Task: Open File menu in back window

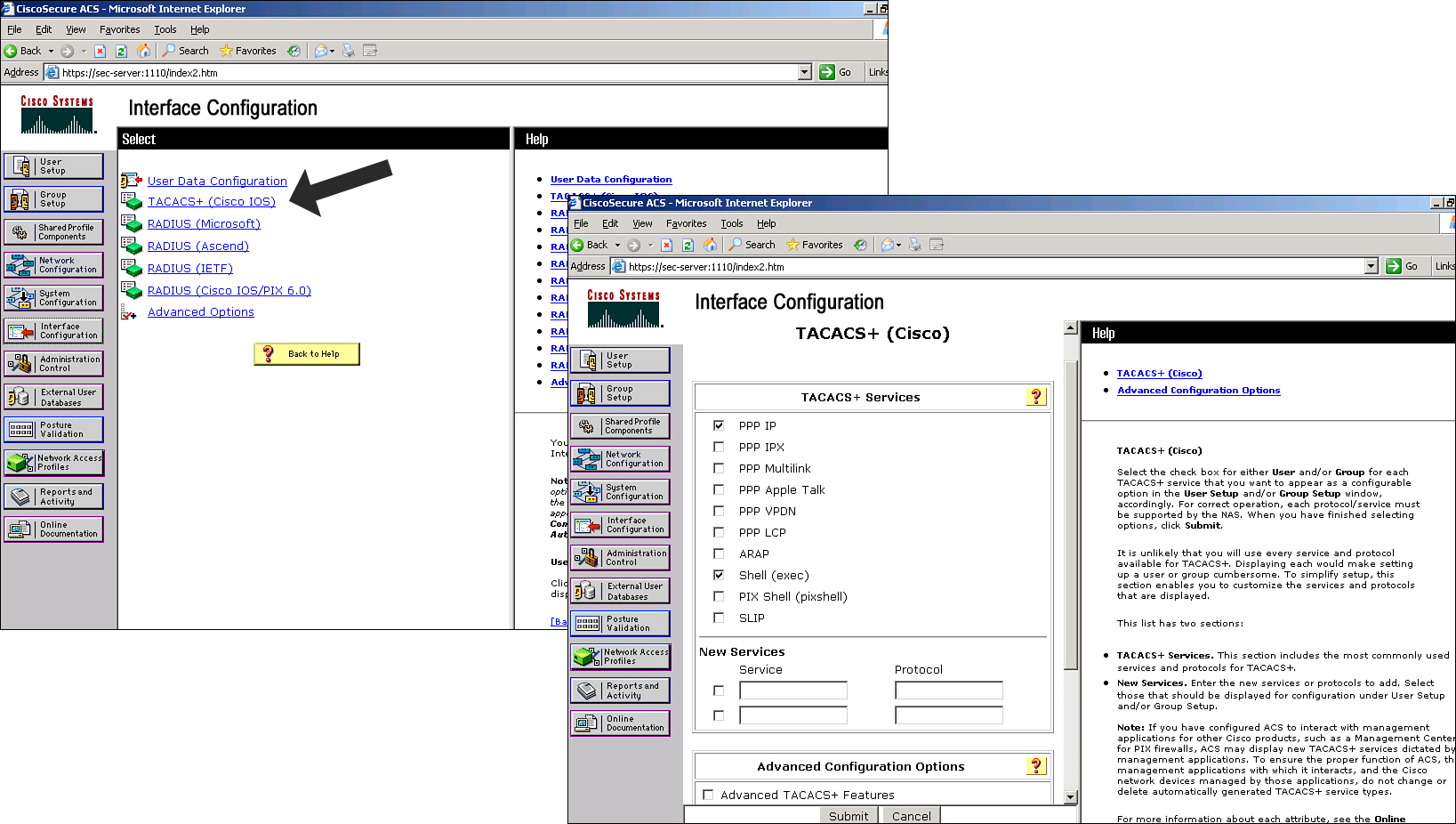Action: point(14,29)
